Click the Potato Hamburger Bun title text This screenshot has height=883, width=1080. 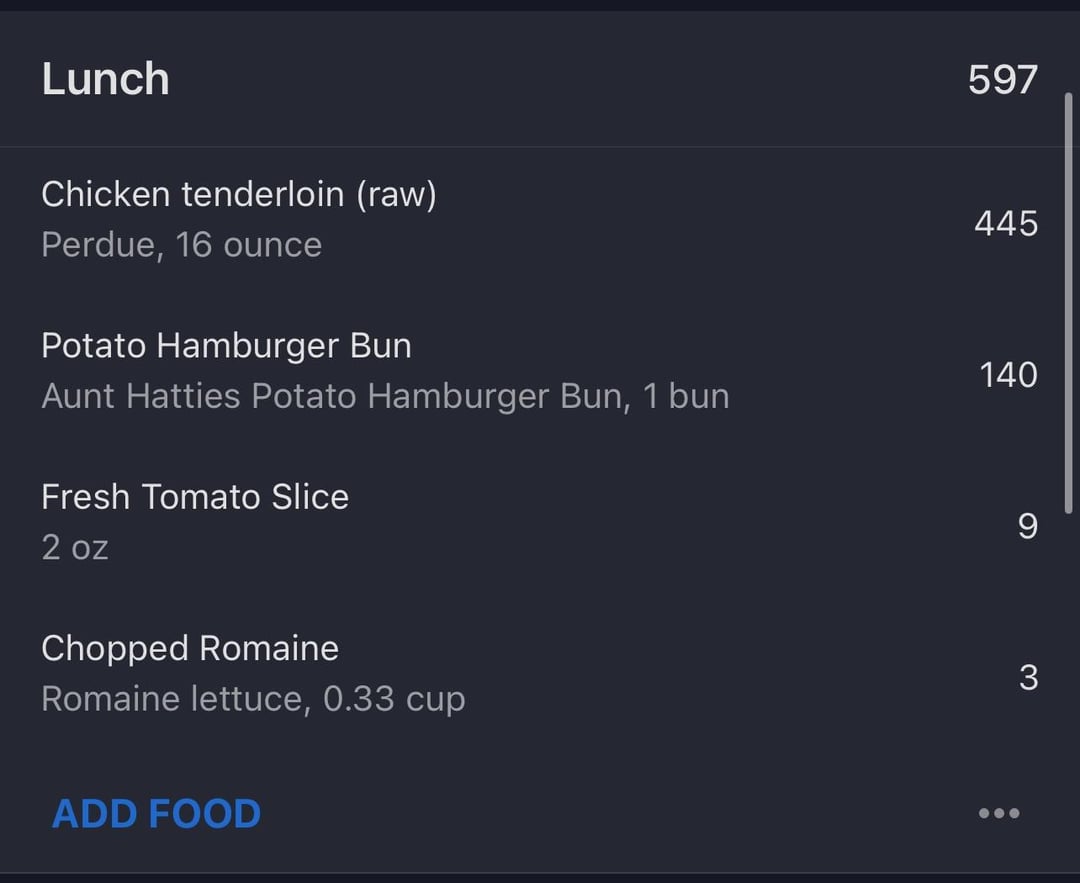click(x=227, y=346)
